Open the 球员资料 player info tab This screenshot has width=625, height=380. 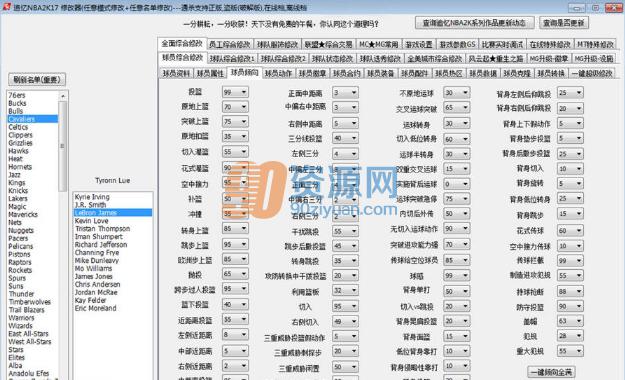pos(176,73)
